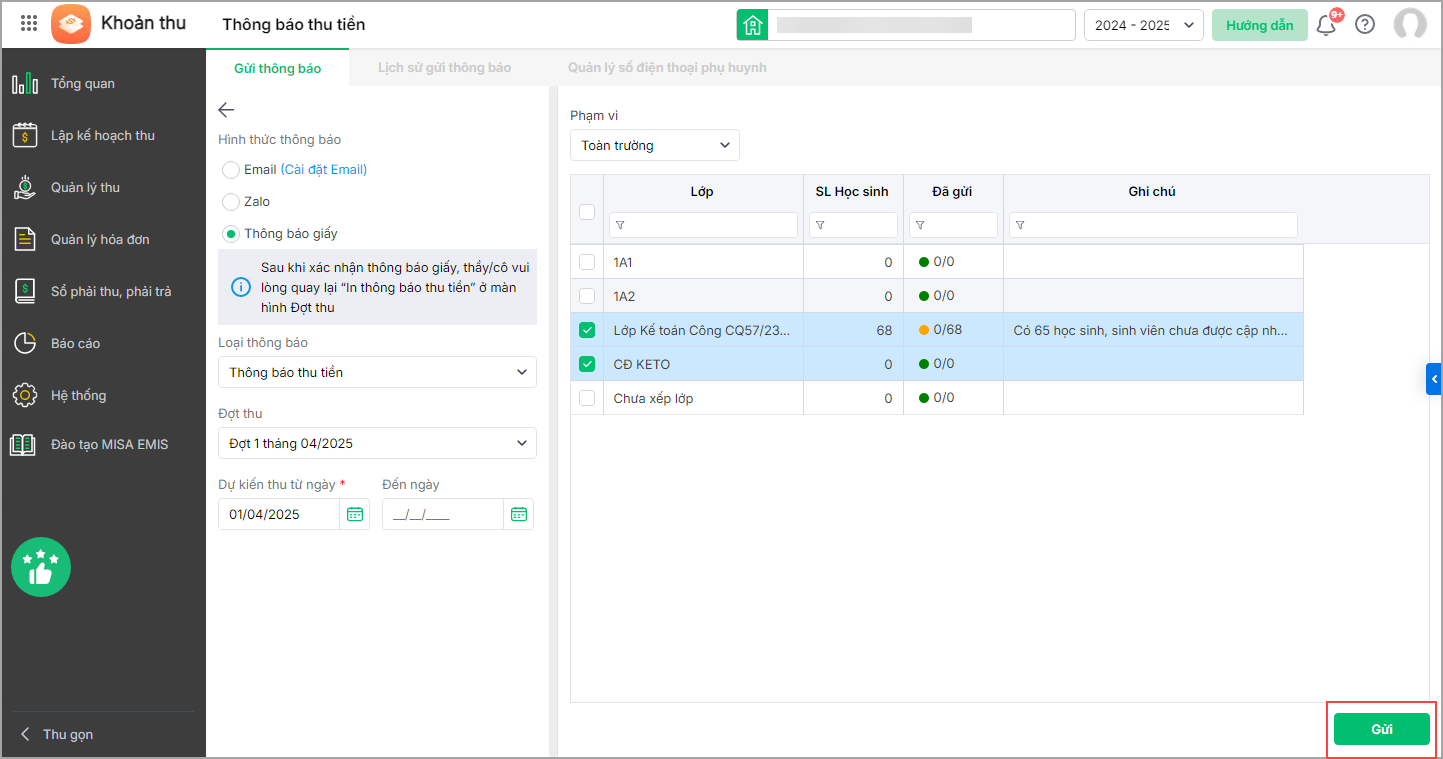Viewport: 1443px width, 759px height.
Task: Click the Cài đặt Email link
Action: click(x=324, y=170)
